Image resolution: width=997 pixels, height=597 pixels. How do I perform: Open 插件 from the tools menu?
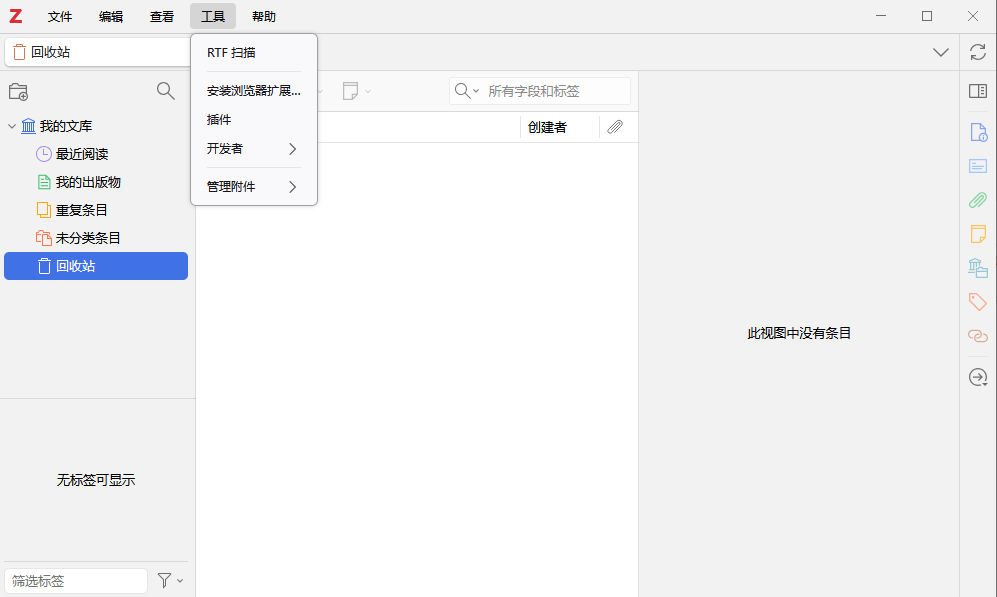(254, 120)
